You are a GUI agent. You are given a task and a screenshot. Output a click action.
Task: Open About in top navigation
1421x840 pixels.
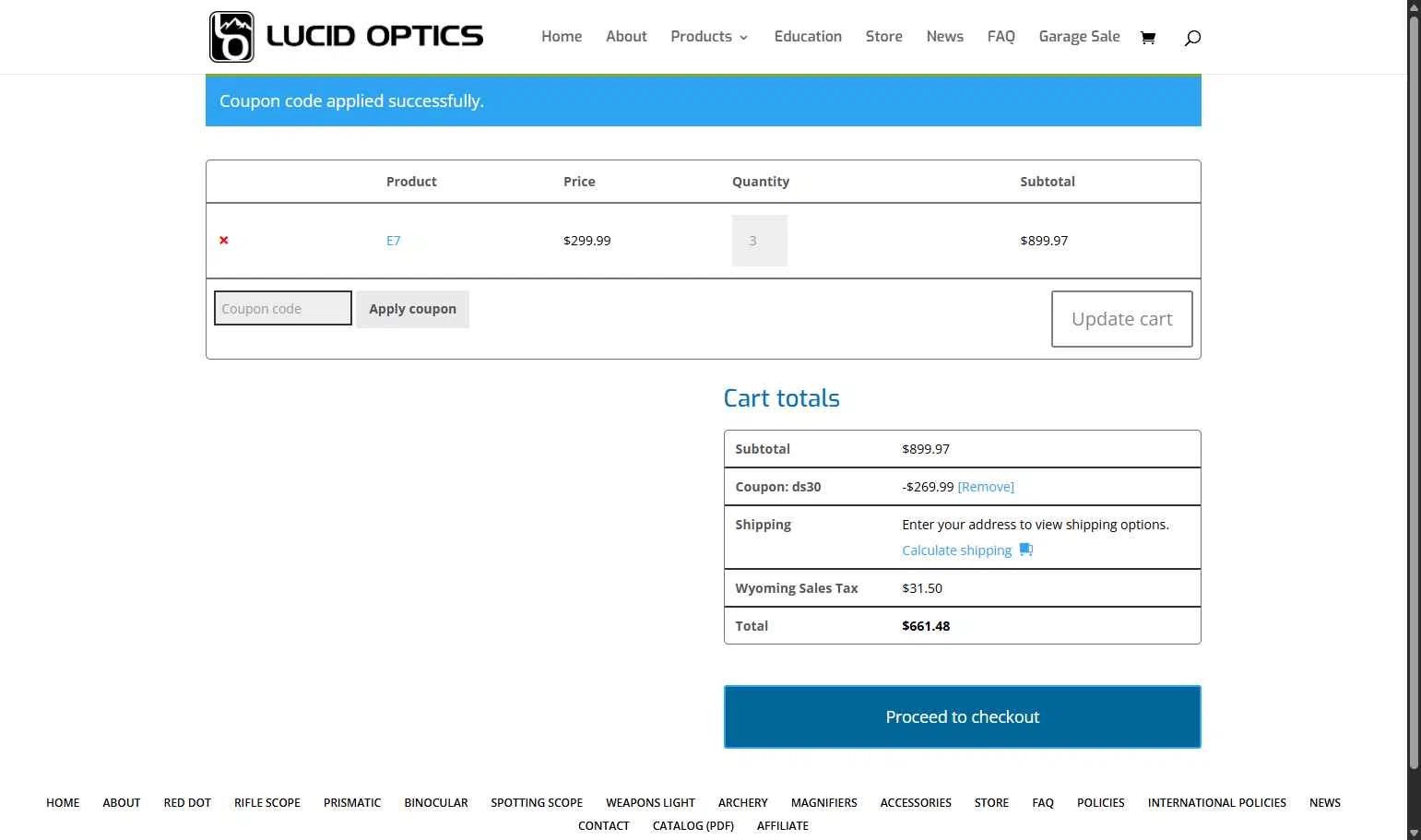(x=626, y=37)
